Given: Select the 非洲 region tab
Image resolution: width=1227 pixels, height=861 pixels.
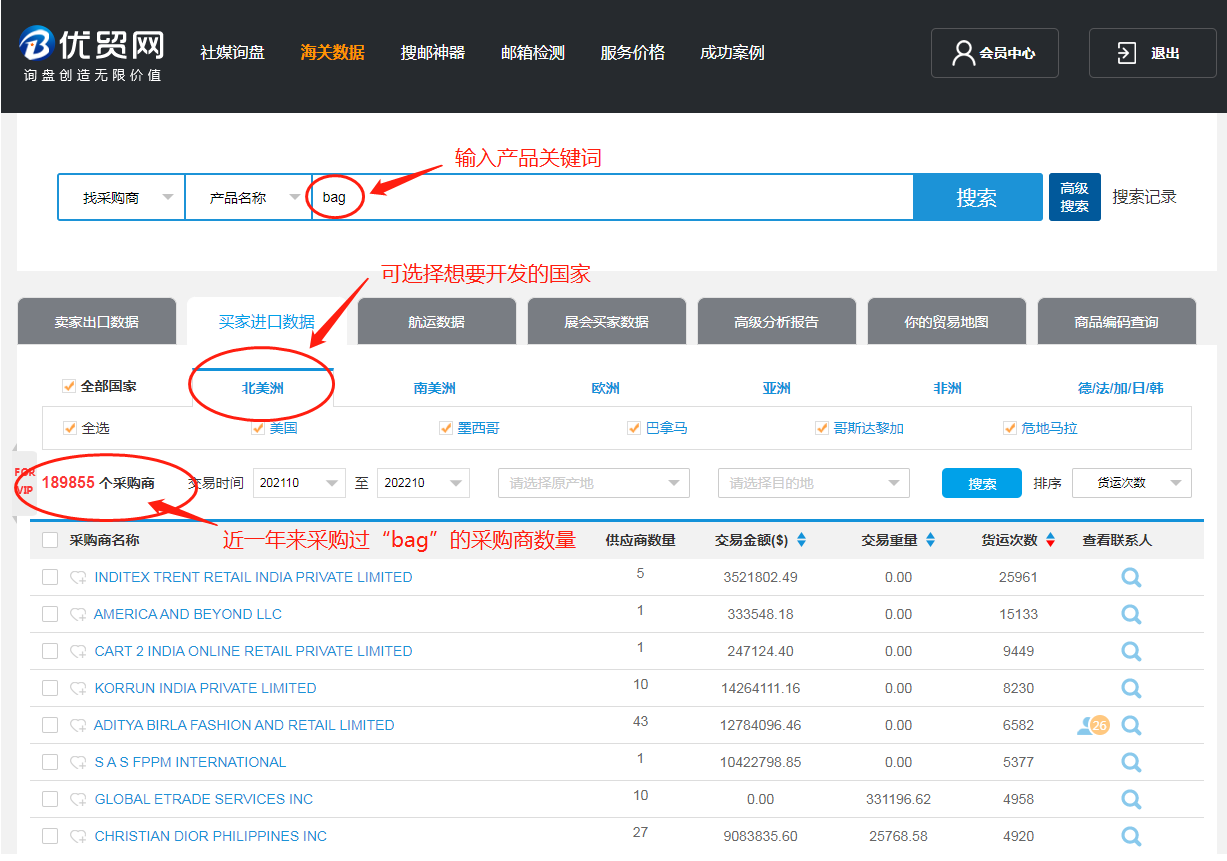Looking at the screenshot, I should 948,388.
